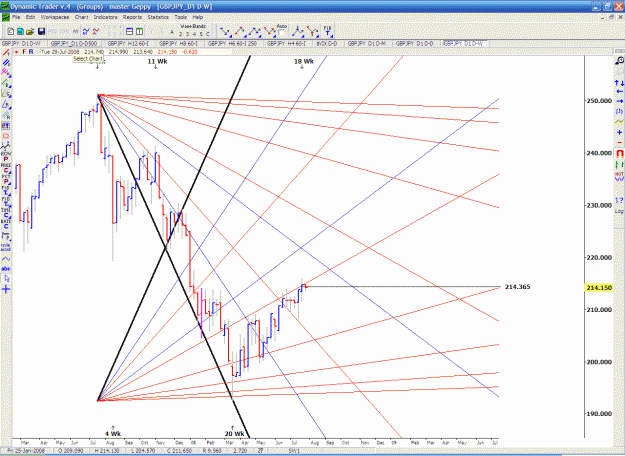Viewport: 625px width, 456px height.
Task: Choose the red zigzag down wave tool
Action: (x=269, y=31)
